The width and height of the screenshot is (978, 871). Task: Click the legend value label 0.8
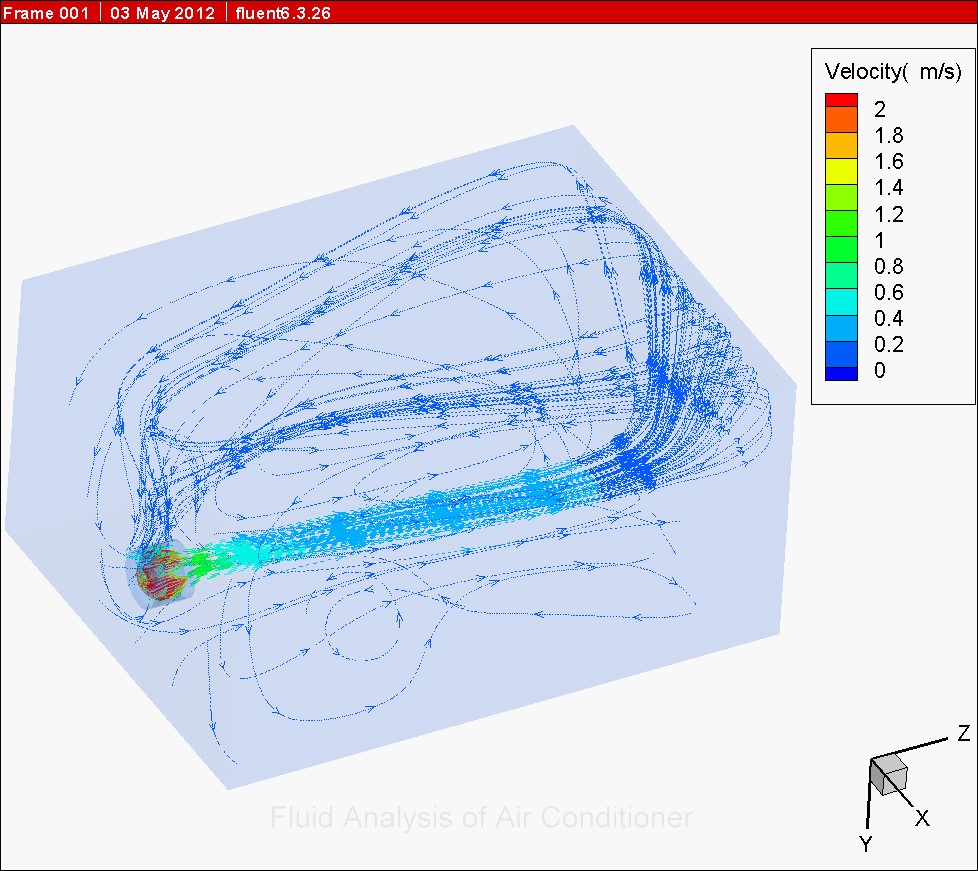pyautogui.click(x=888, y=266)
